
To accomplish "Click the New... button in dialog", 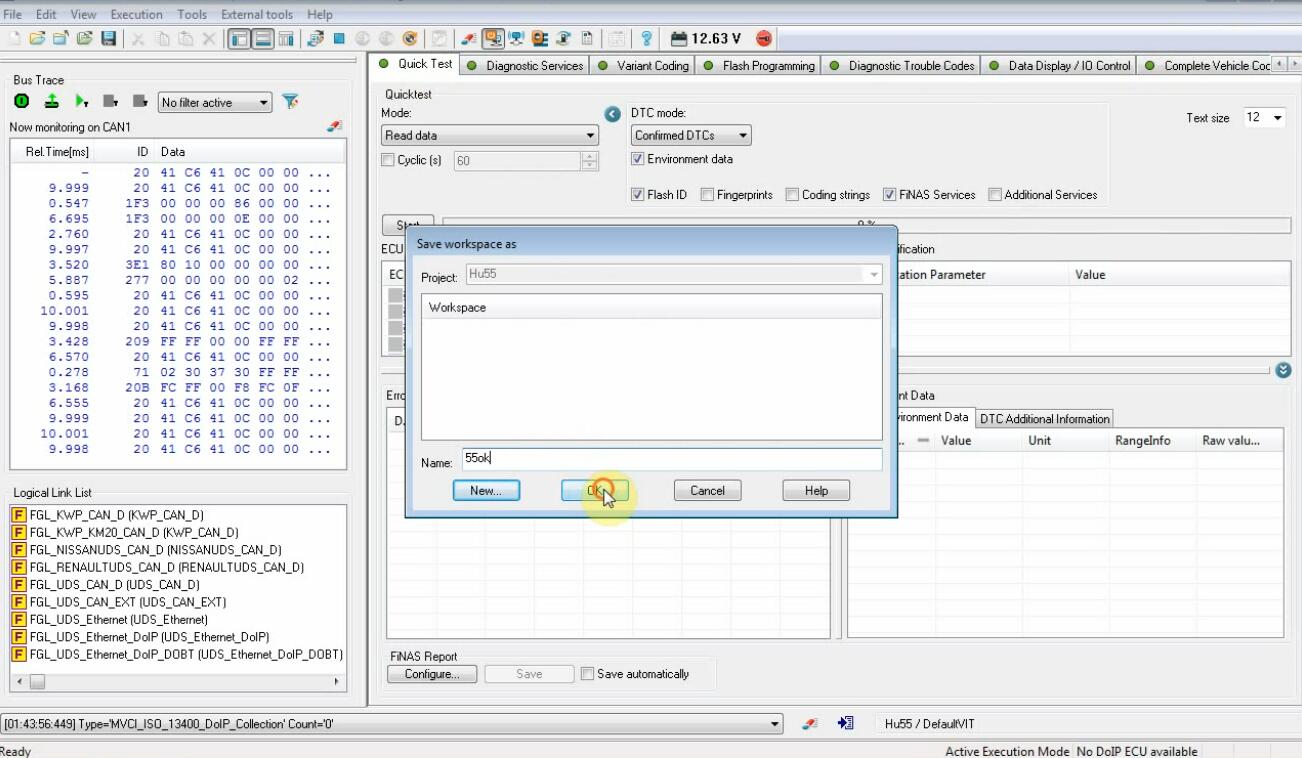I will (x=486, y=490).
